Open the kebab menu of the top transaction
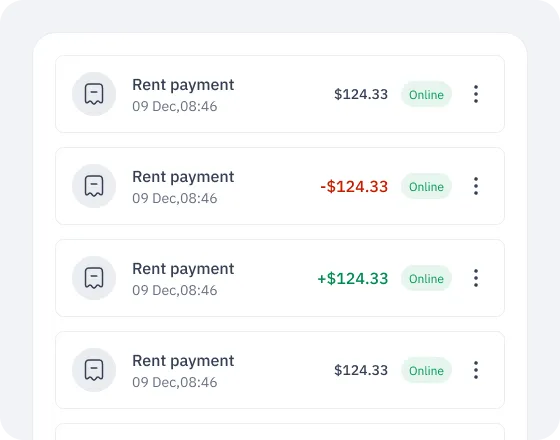Viewport: 560px width, 440px height. tap(476, 94)
